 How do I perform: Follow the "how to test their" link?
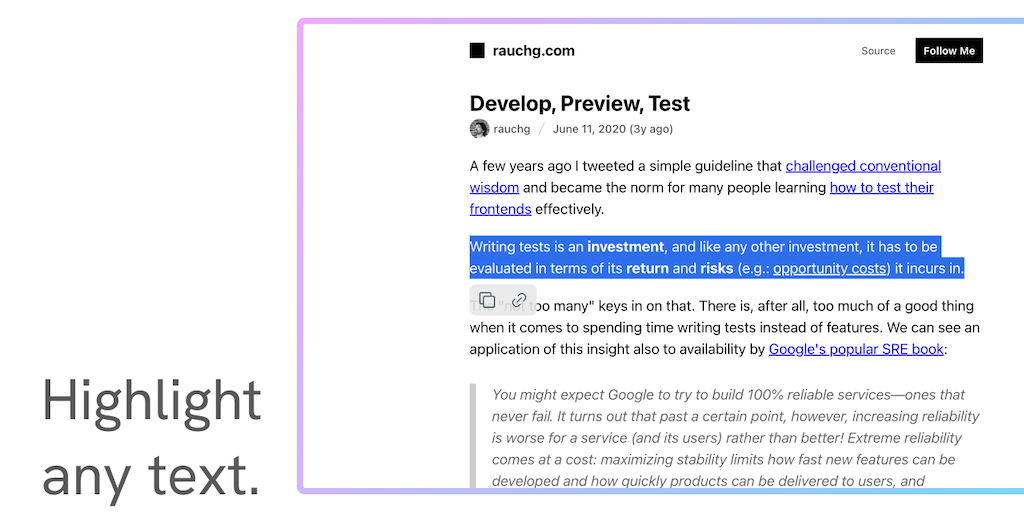(881, 187)
